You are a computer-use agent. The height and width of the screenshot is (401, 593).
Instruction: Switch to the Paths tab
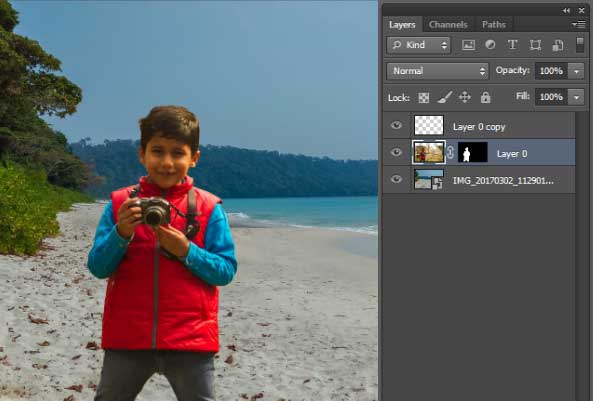point(494,25)
